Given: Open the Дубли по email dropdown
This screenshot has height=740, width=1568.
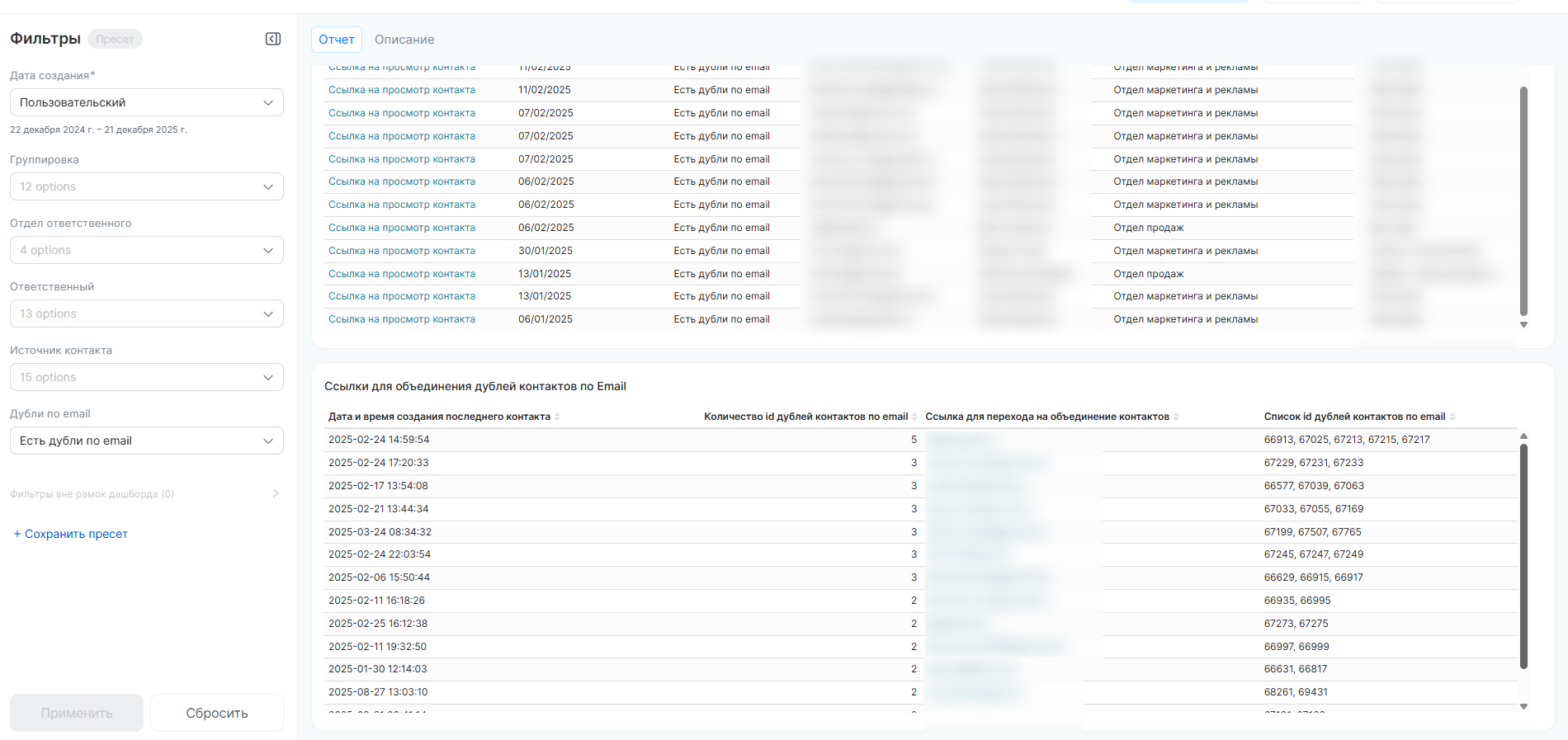Looking at the screenshot, I should [147, 441].
